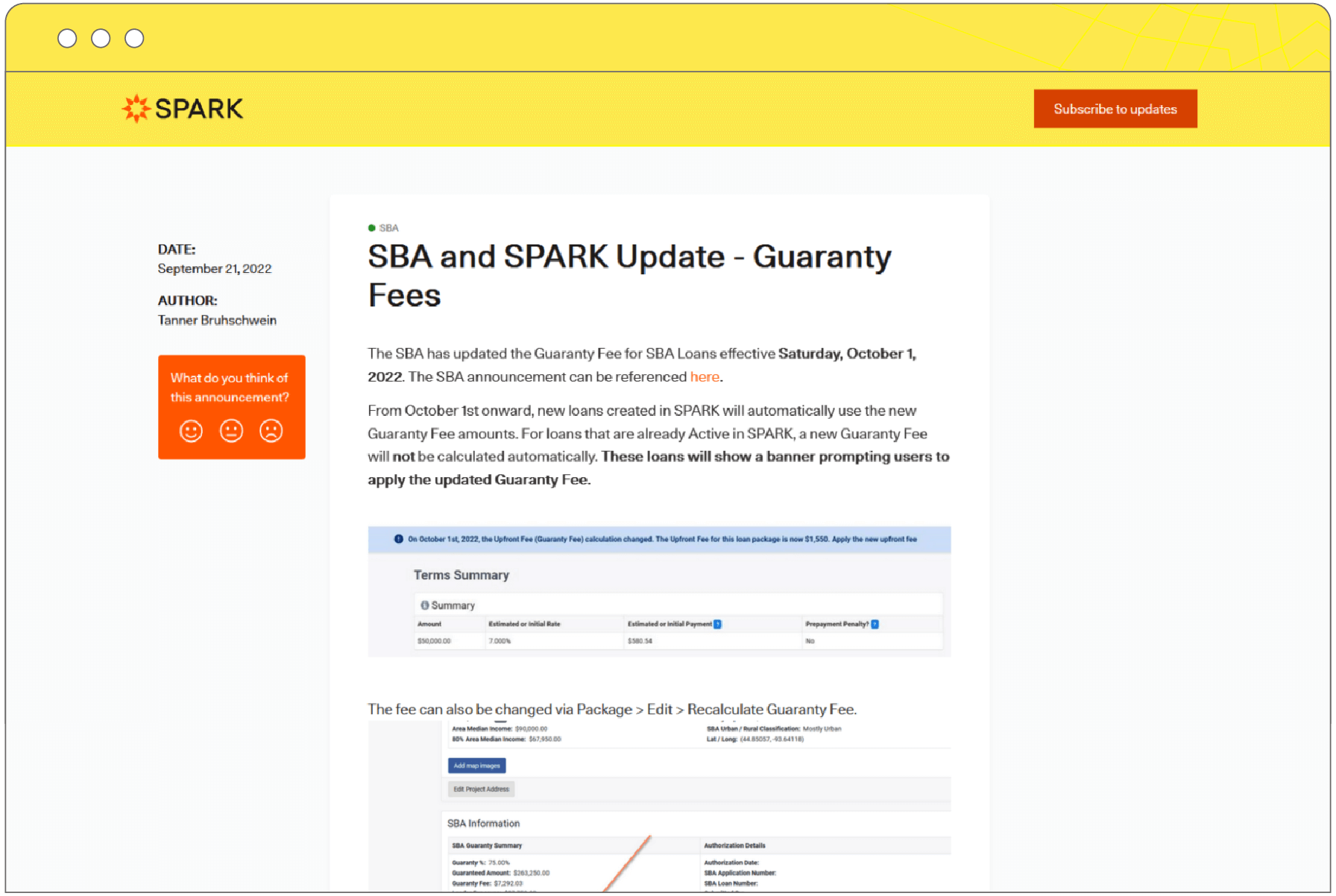Select the happy smiley face reaction

(x=191, y=431)
